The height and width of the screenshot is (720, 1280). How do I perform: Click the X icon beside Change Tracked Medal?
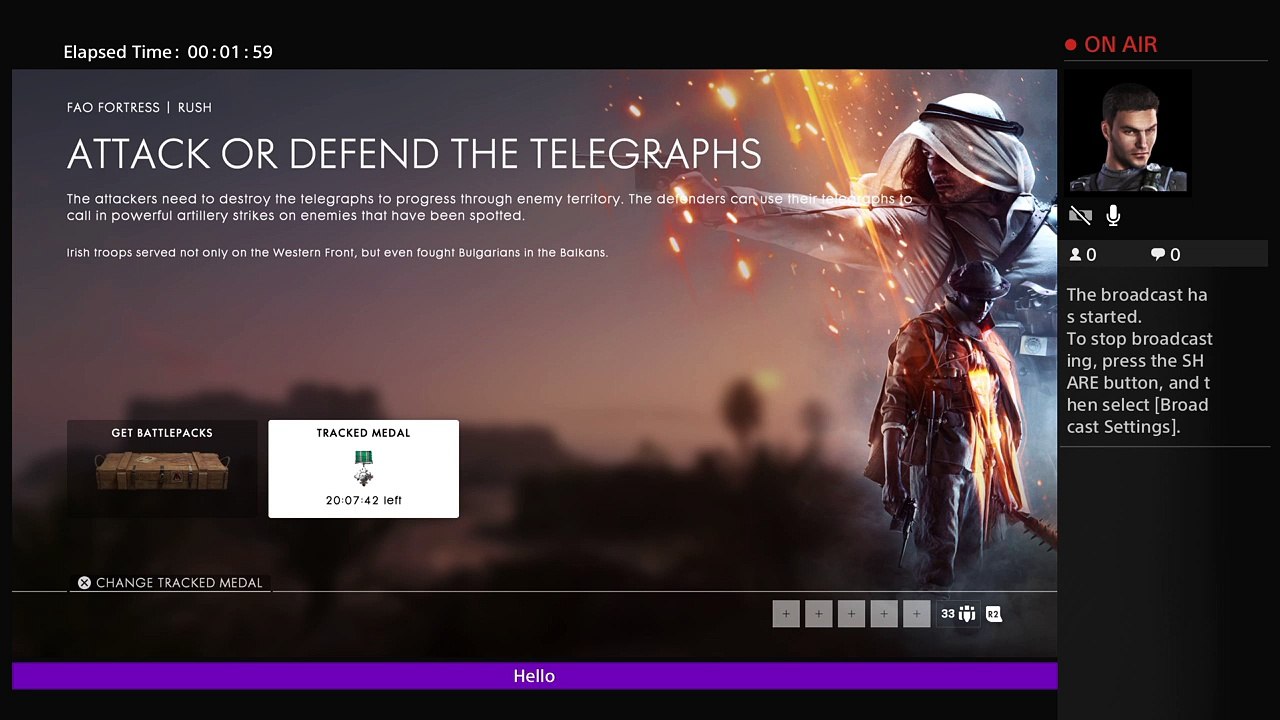84,583
